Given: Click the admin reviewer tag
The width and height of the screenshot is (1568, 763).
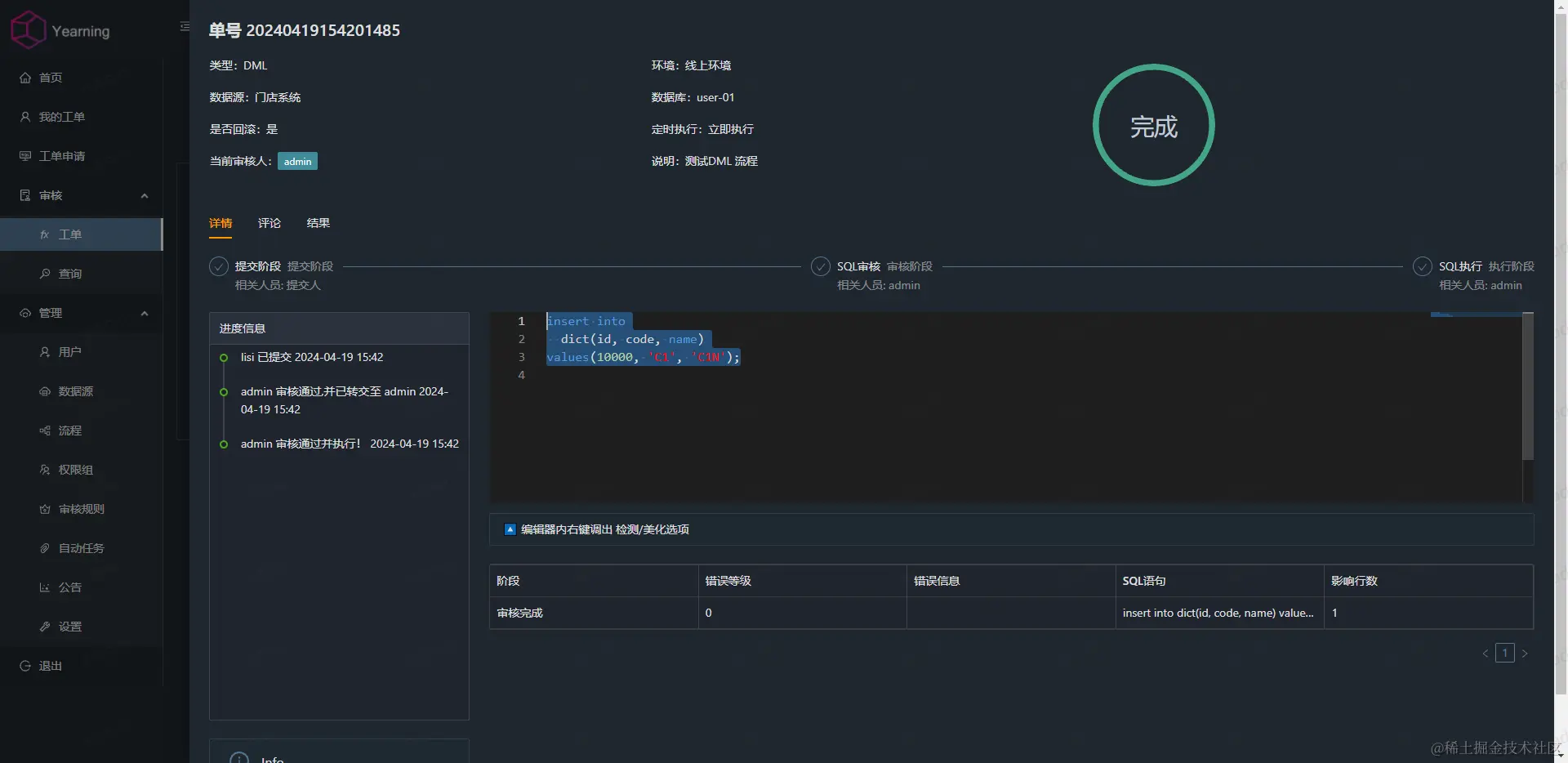Looking at the screenshot, I should tap(297, 162).
